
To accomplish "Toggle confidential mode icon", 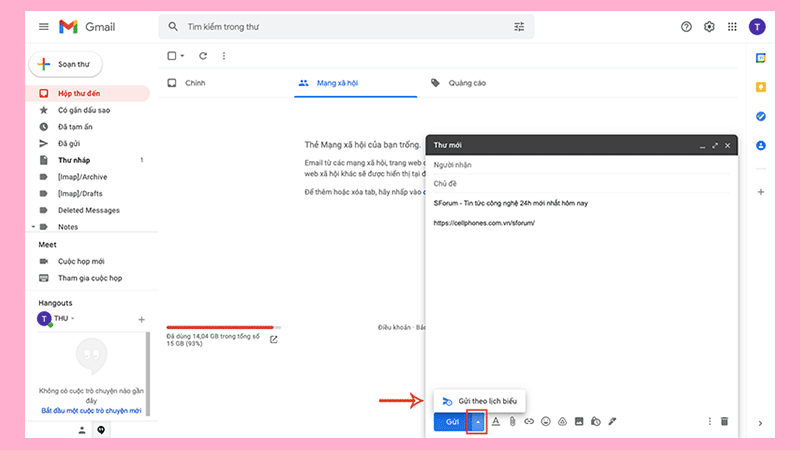I will [595, 421].
